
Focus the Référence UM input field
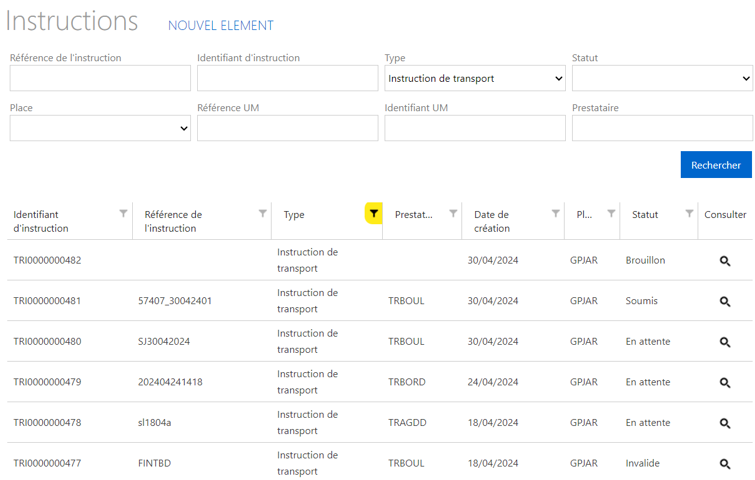pos(287,128)
